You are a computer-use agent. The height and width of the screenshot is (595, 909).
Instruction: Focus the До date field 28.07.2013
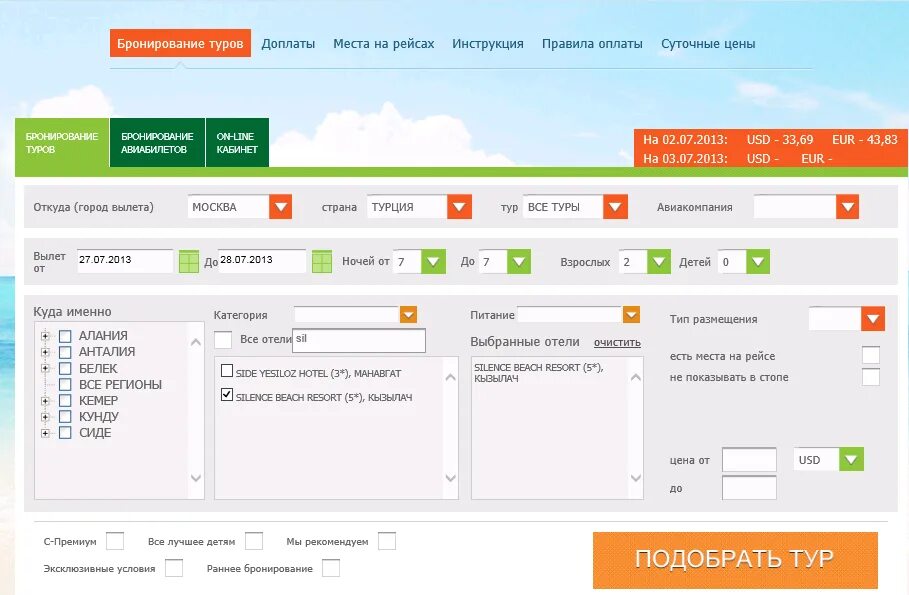click(x=262, y=261)
